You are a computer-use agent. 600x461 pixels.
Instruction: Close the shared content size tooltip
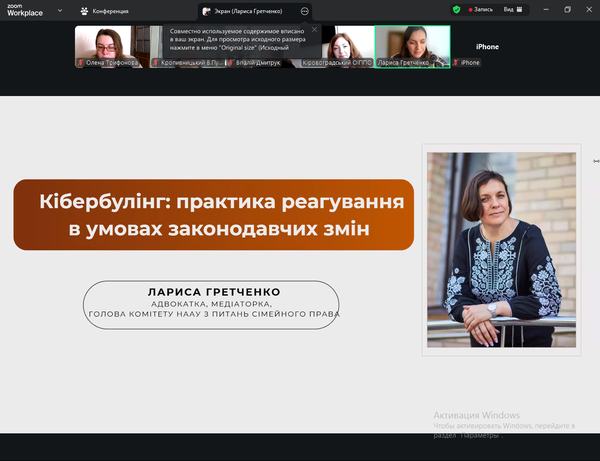(x=314, y=30)
